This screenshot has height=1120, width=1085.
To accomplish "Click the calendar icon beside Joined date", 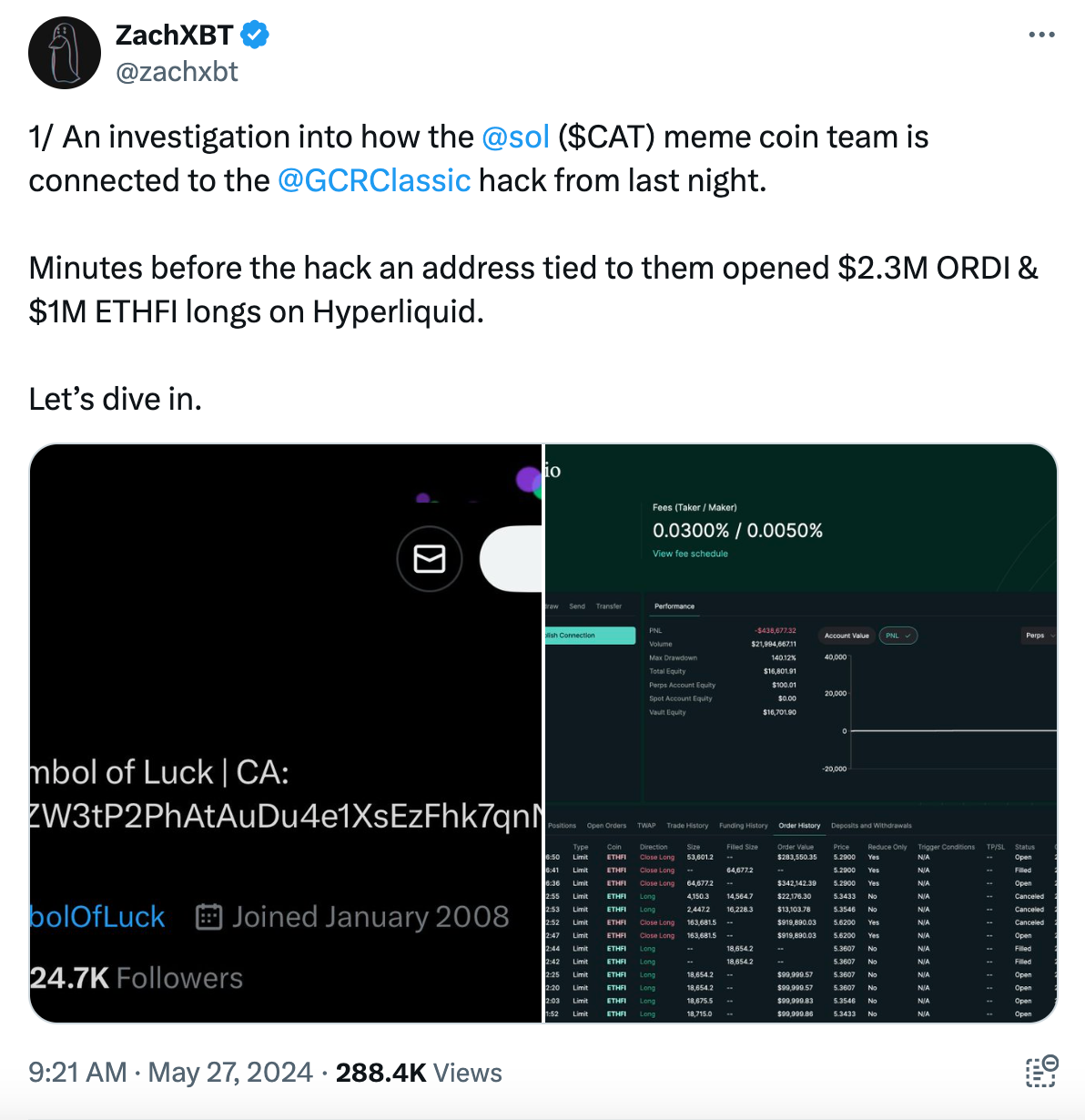I will click(209, 917).
